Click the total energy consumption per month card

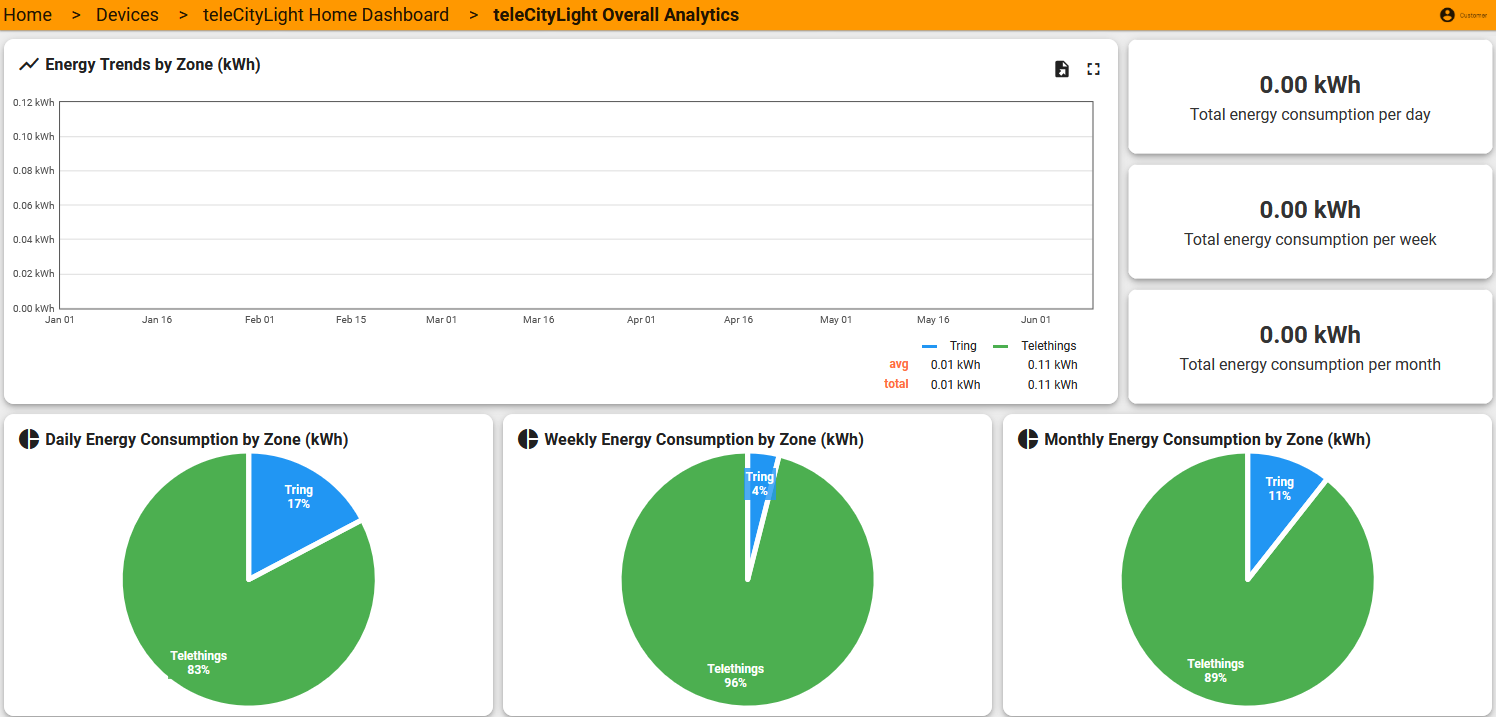point(1310,347)
